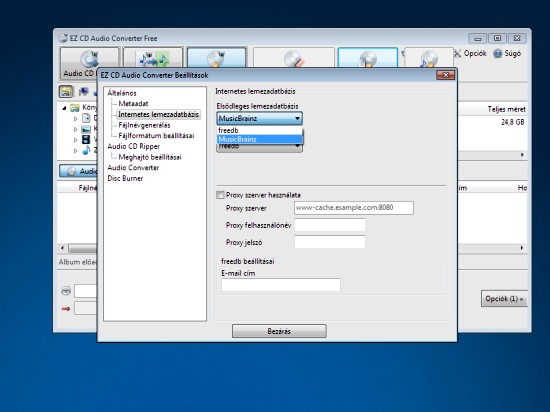Click the computer icon beside the folder button
The width and height of the screenshot is (550, 412).
(83, 92)
